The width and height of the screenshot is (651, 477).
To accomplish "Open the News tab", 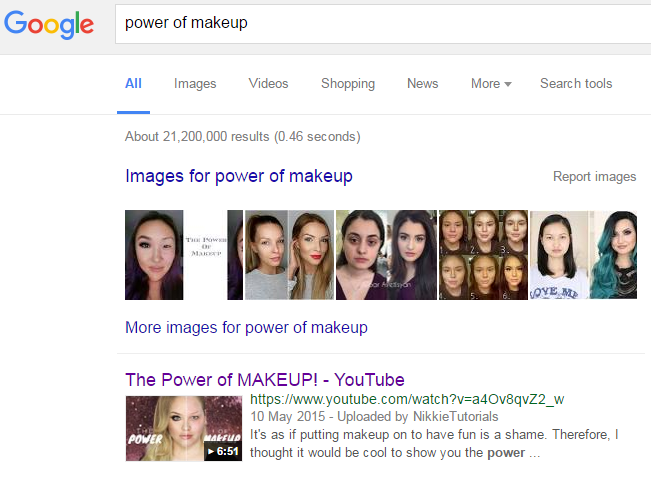I will click(x=422, y=83).
